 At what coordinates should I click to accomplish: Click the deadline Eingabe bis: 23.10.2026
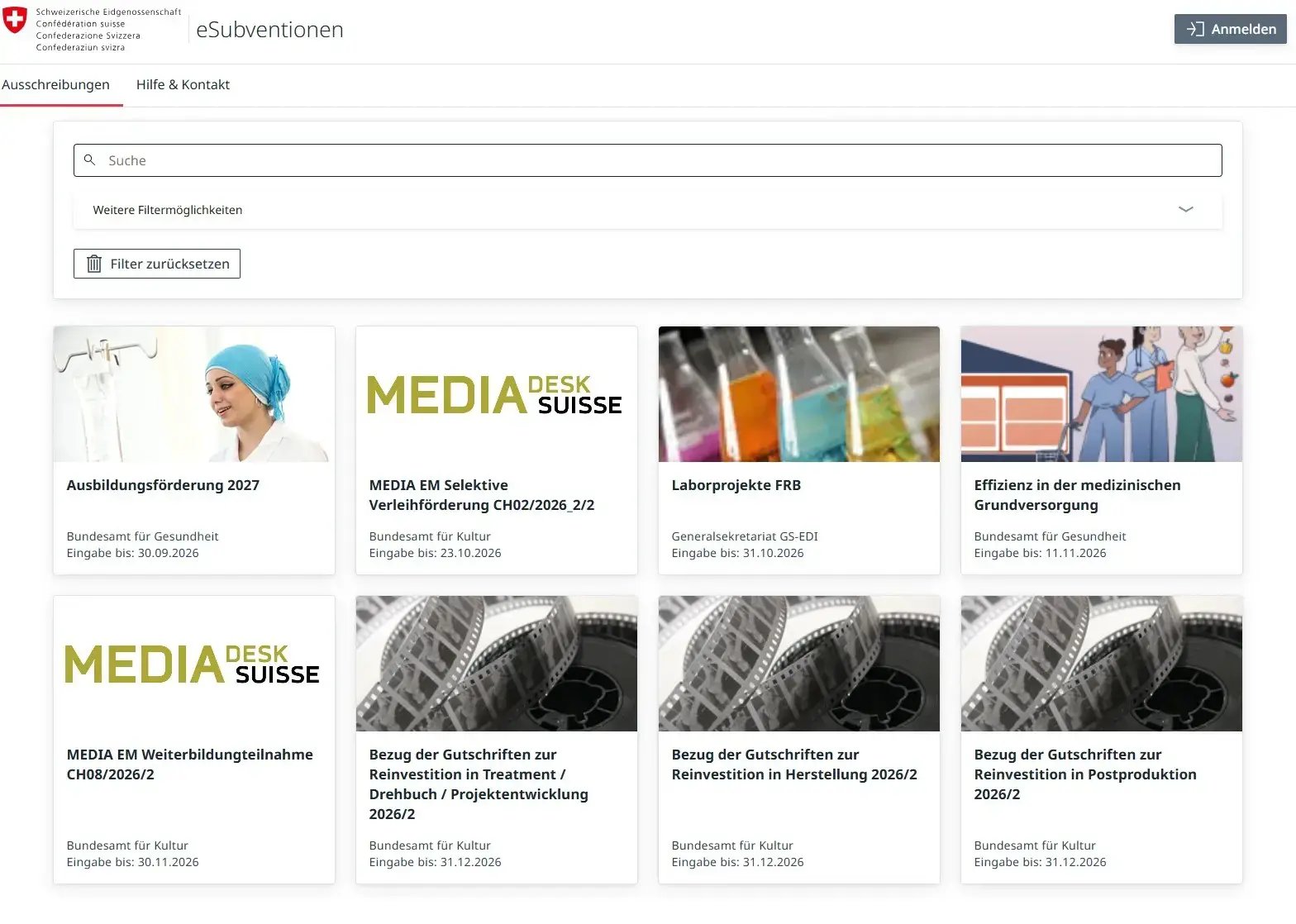pos(436,553)
